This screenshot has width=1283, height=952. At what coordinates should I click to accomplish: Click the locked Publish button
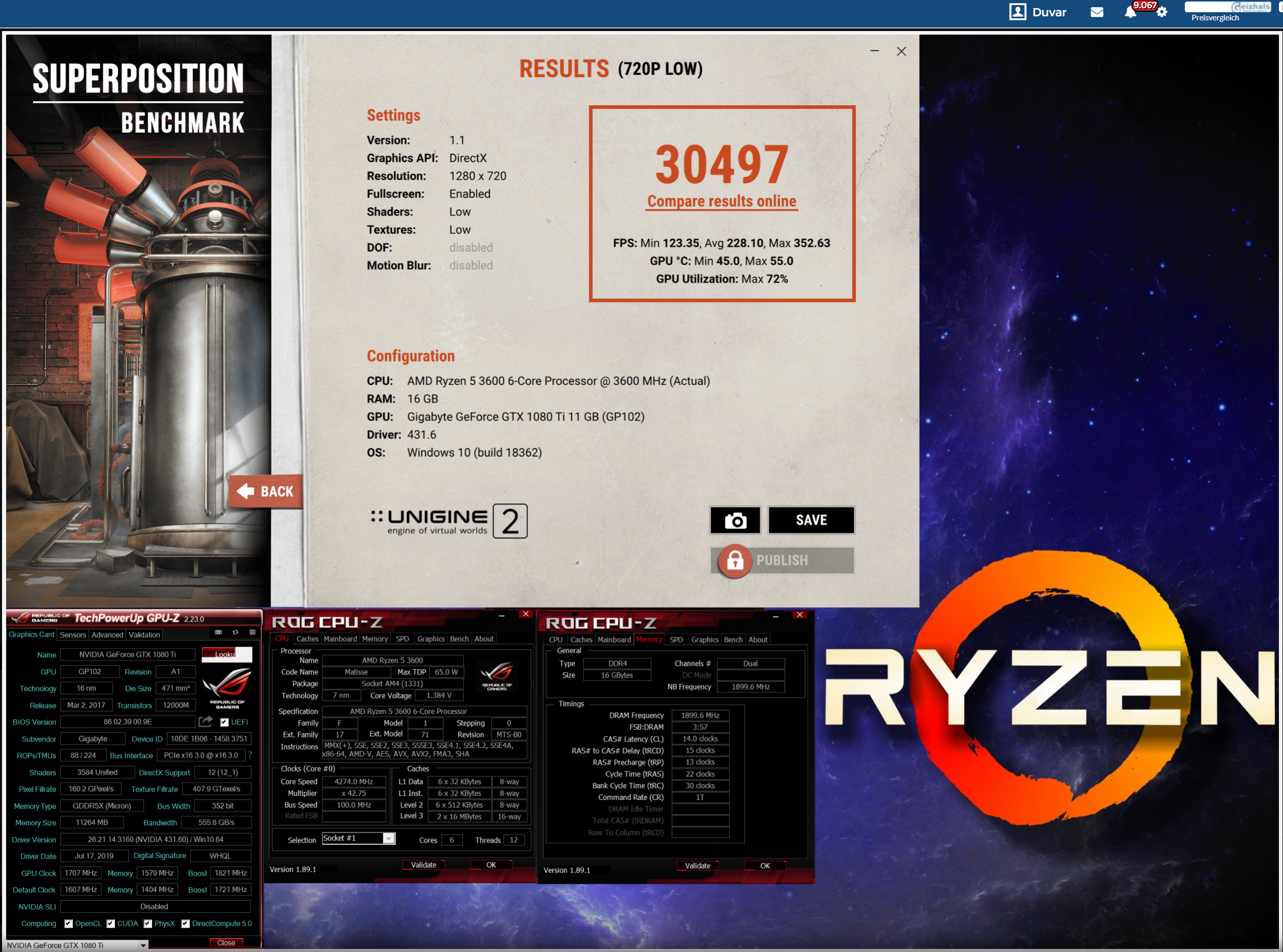[782, 560]
